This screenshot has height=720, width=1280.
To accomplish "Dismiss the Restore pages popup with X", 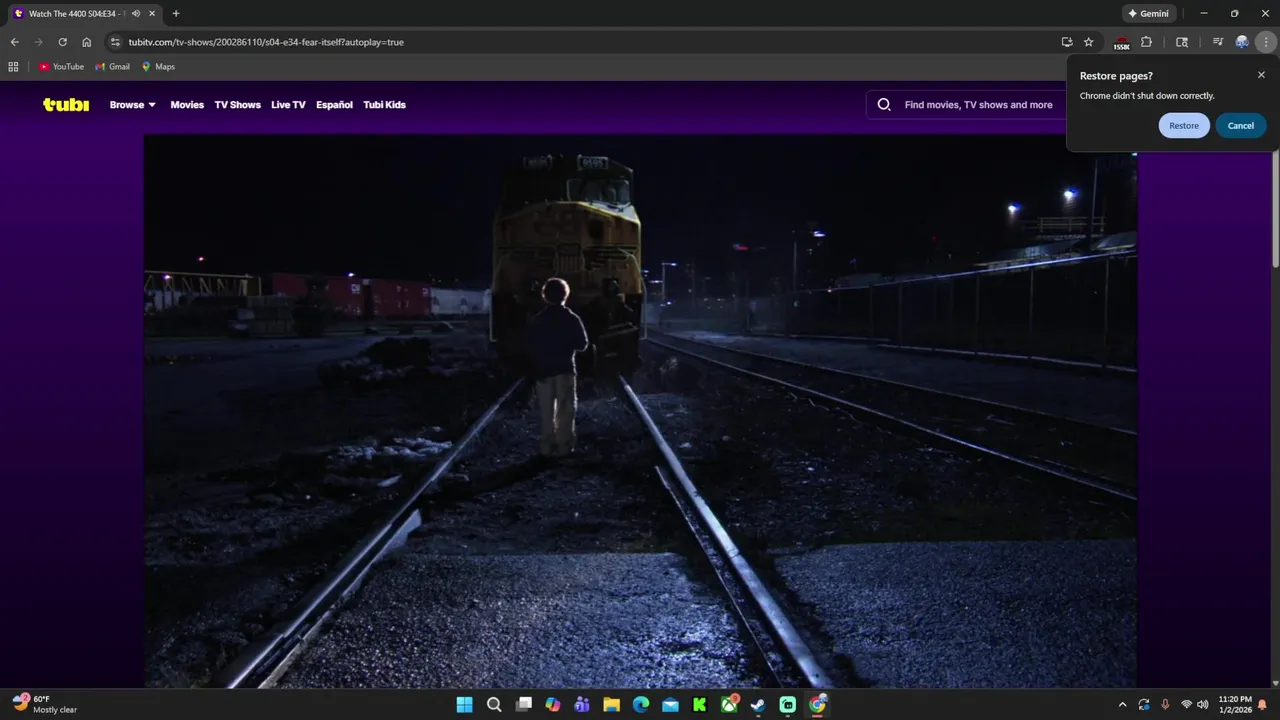I will coord(1261,75).
